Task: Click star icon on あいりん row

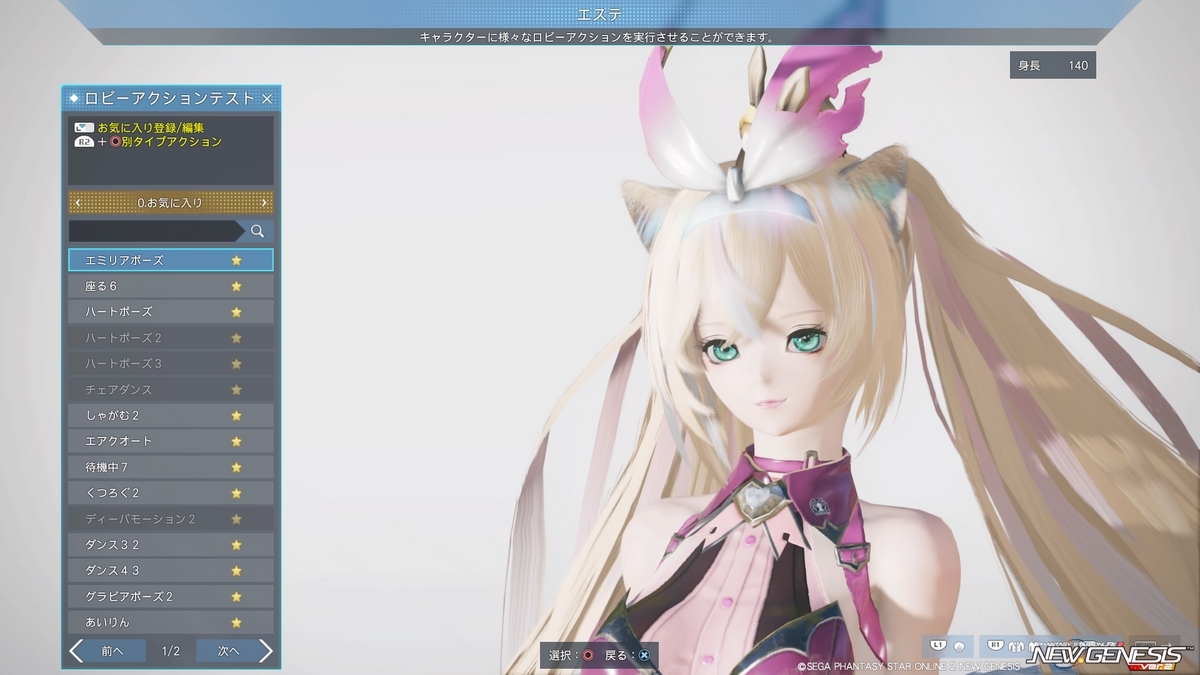Action: pyautogui.click(x=237, y=622)
